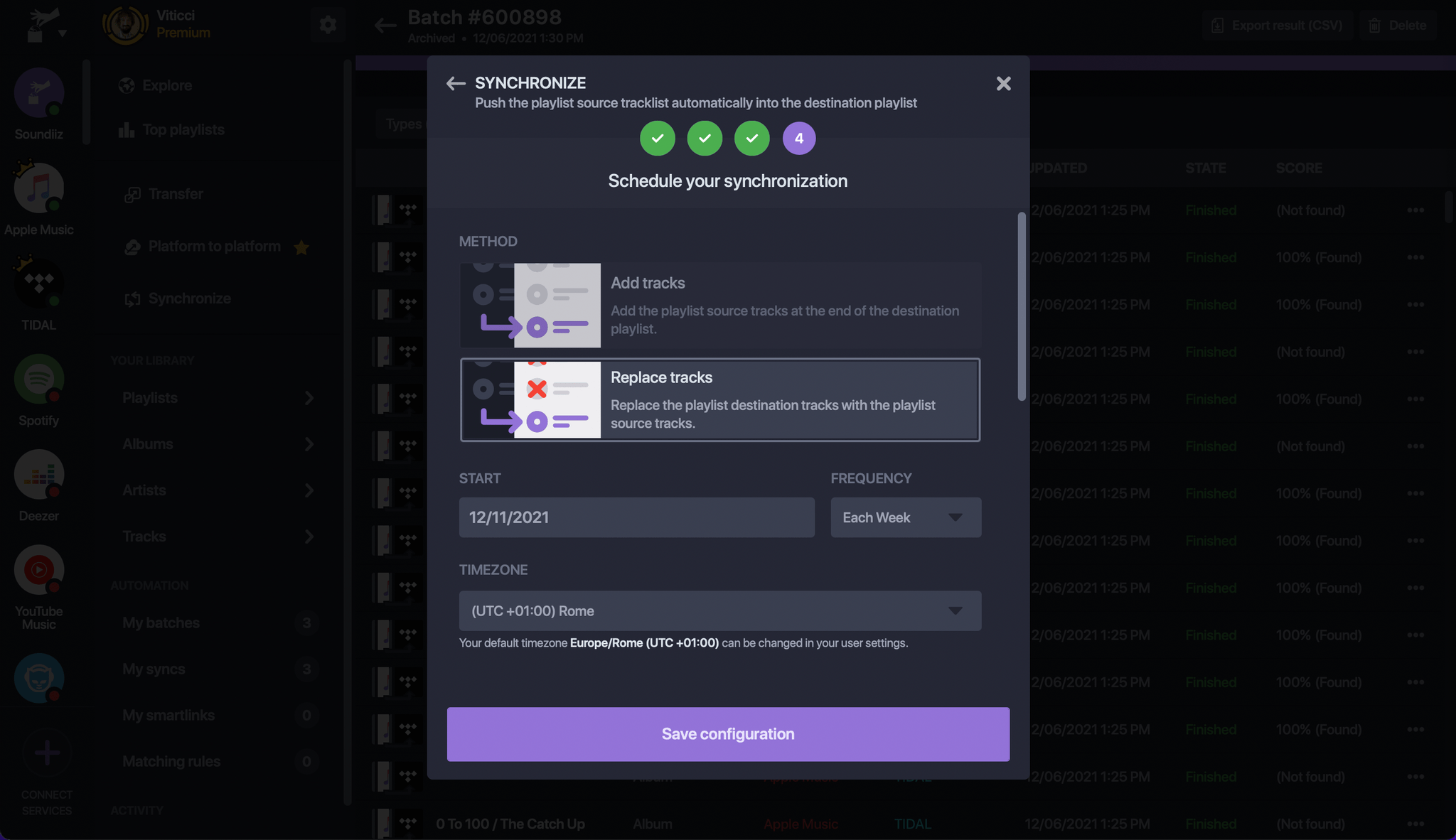Screen dimensions: 1456x840
Task: Go back using the Synchronize dialog arrow
Action: point(456,84)
